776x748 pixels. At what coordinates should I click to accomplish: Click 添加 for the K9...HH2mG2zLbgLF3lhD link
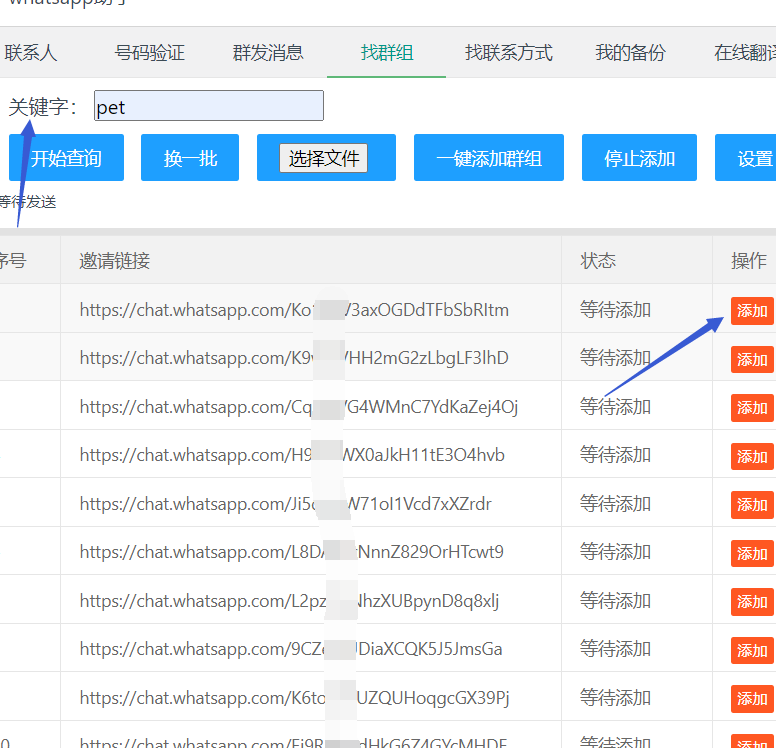coord(752,359)
